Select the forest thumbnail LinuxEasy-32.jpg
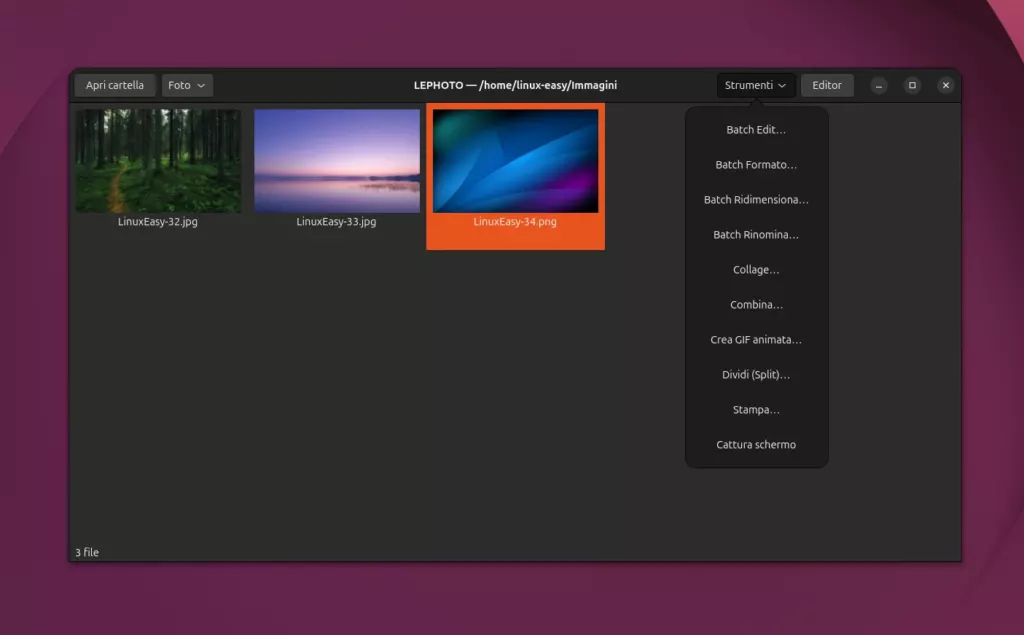The image size is (1024, 635). tap(158, 161)
